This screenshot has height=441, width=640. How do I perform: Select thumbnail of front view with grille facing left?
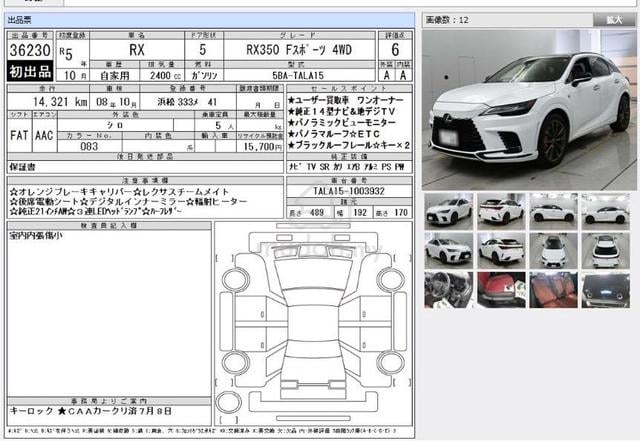pyautogui.click(x=449, y=212)
